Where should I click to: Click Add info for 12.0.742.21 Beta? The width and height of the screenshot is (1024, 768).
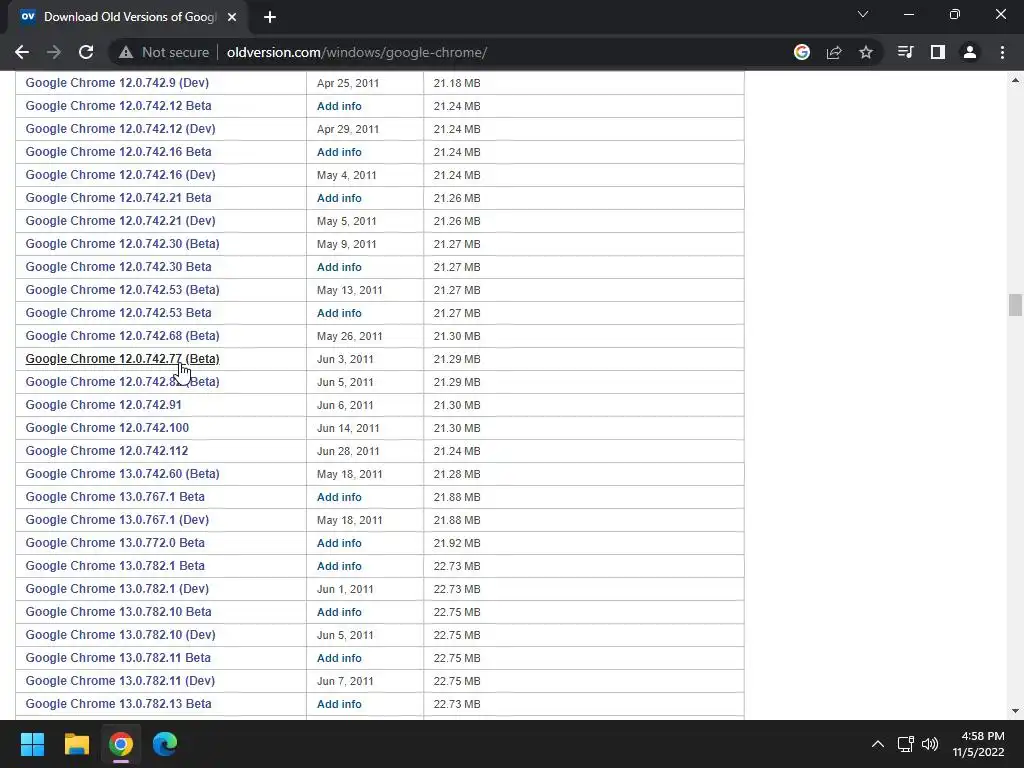click(x=339, y=198)
